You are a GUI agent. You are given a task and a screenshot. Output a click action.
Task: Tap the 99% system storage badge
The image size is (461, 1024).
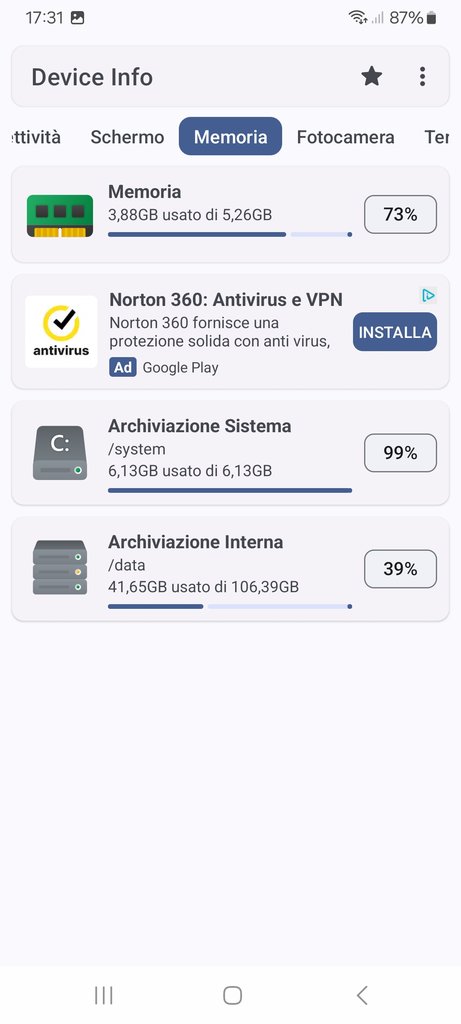point(400,453)
